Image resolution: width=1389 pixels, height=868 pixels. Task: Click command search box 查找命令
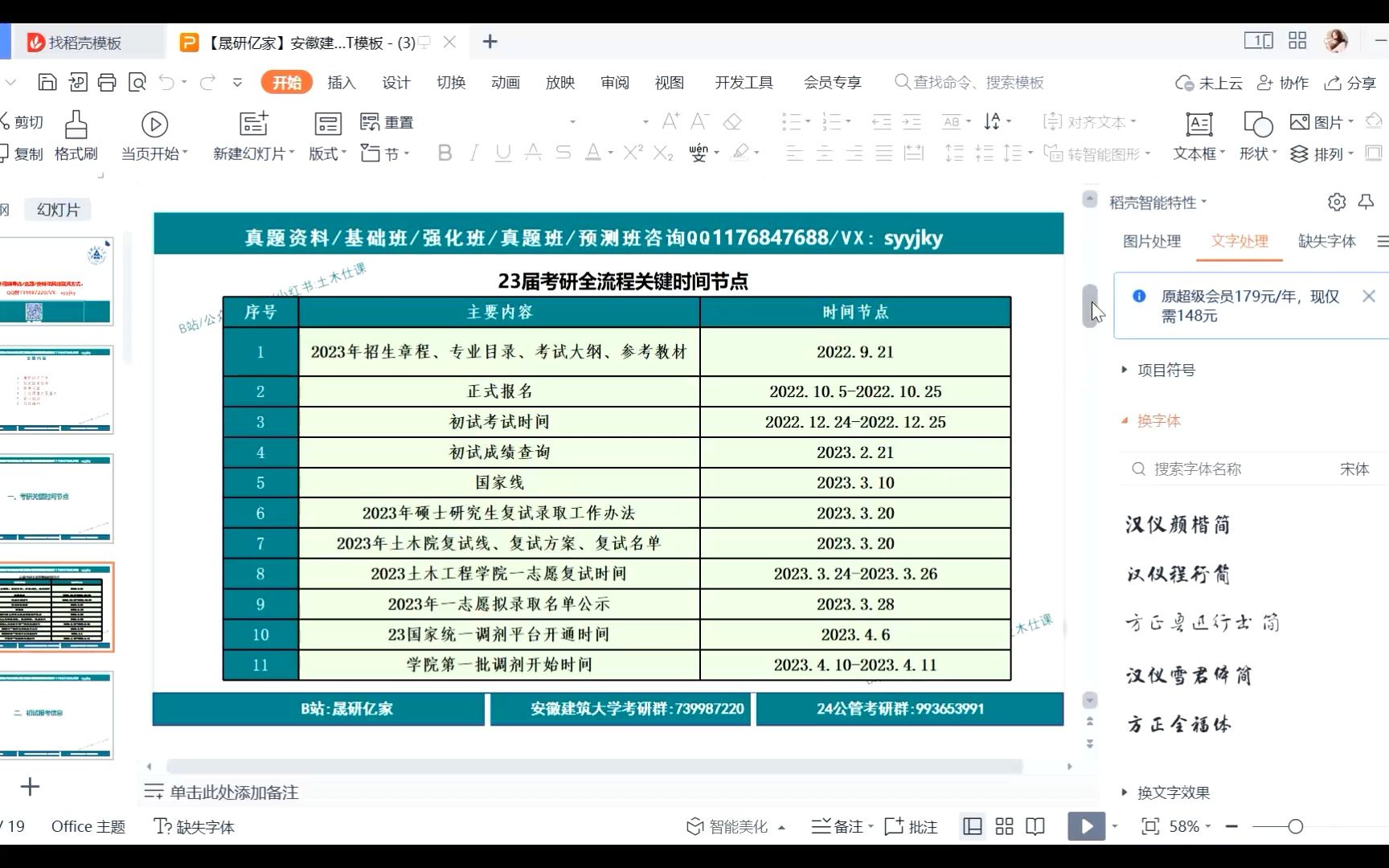click(969, 82)
